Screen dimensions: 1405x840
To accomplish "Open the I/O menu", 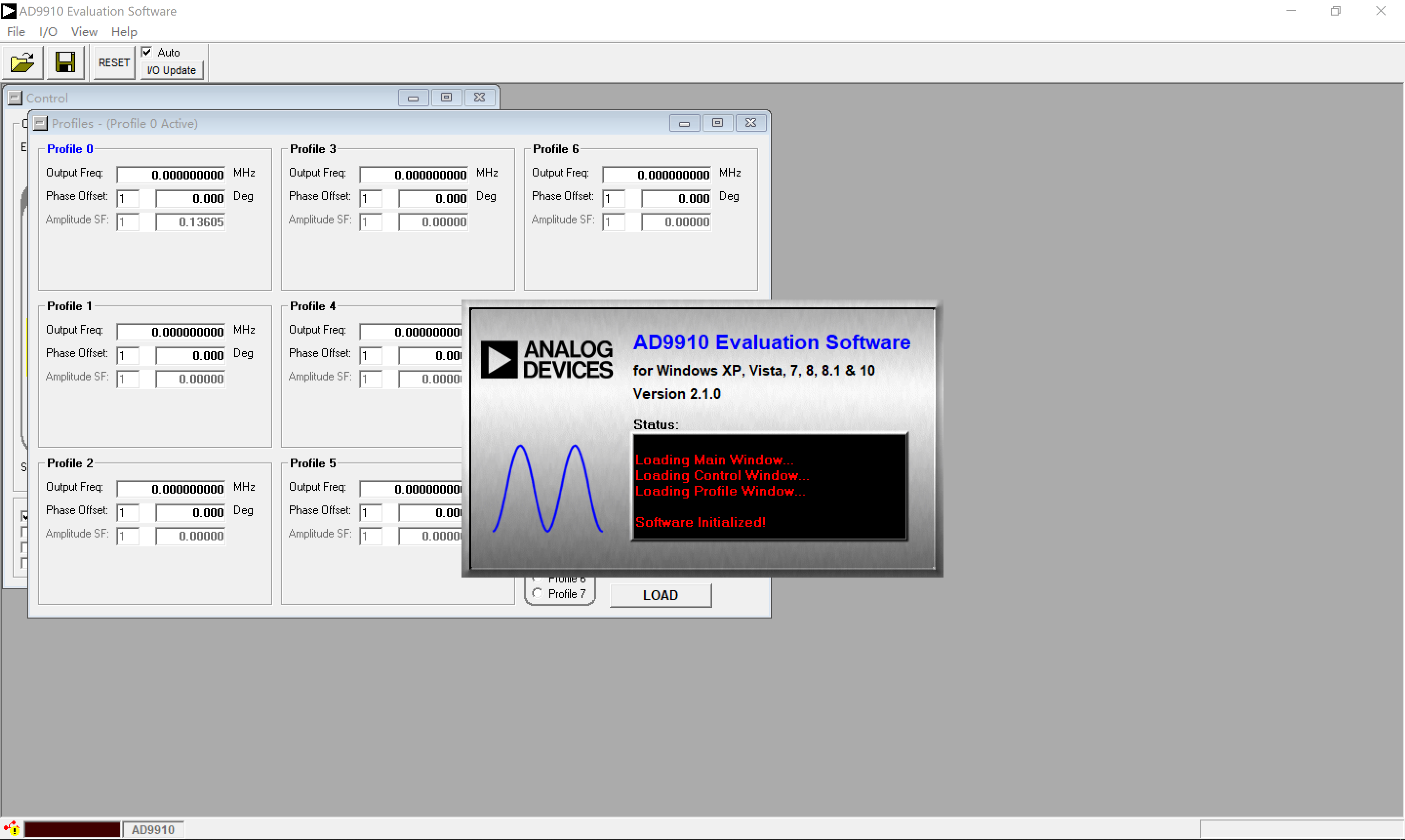I will point(48,32).
